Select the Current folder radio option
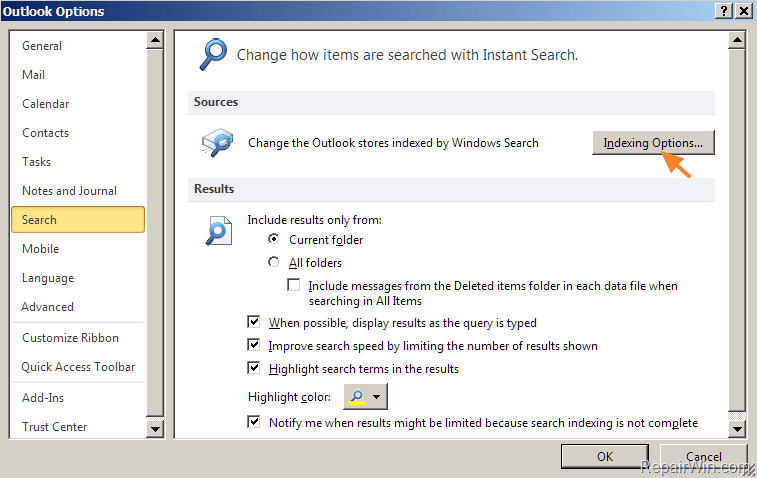Image resolution: width=757 pixels, height=478 pixels. 274,239
